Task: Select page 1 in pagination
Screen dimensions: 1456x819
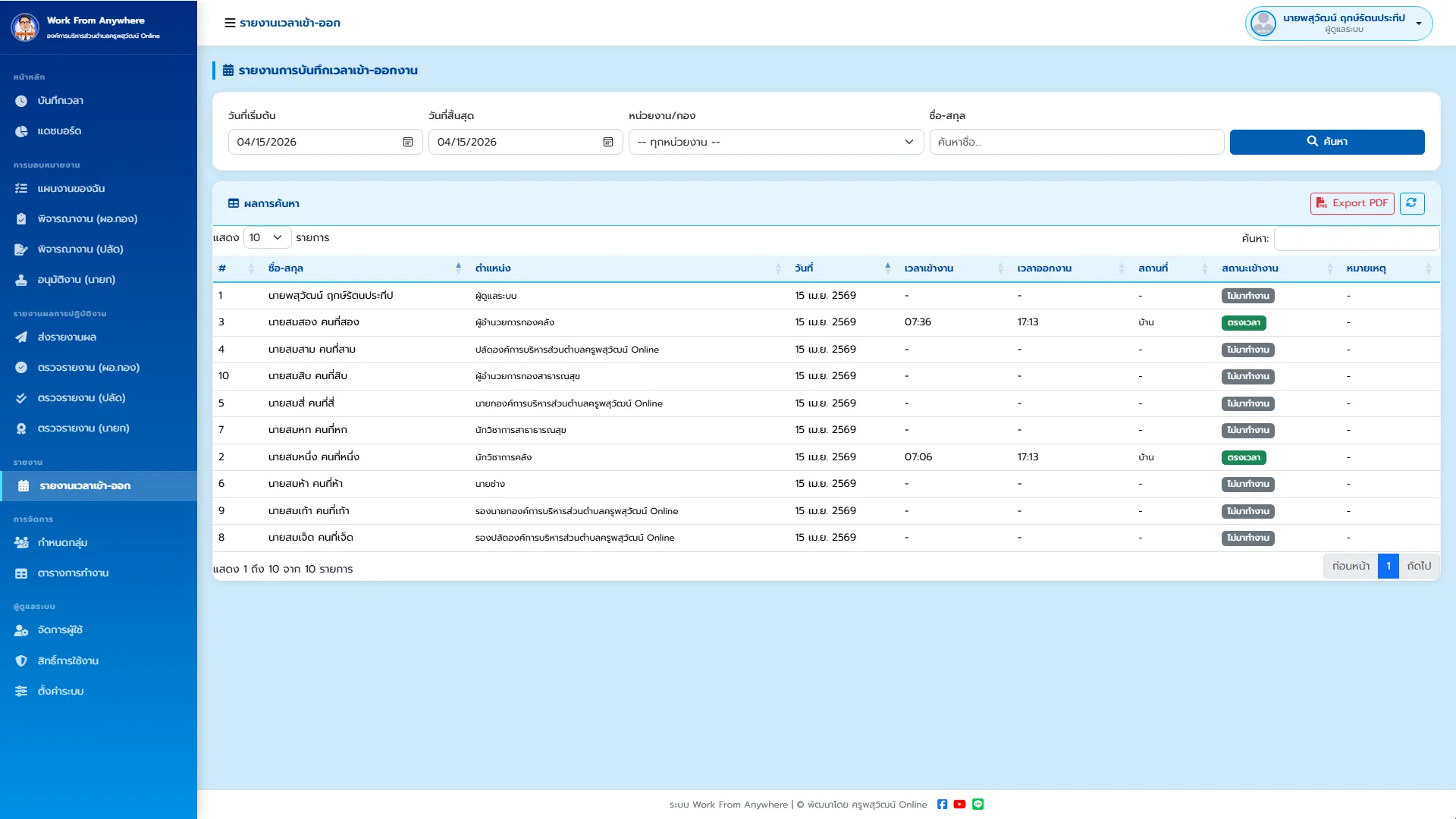Action: tap(1388, 566)
